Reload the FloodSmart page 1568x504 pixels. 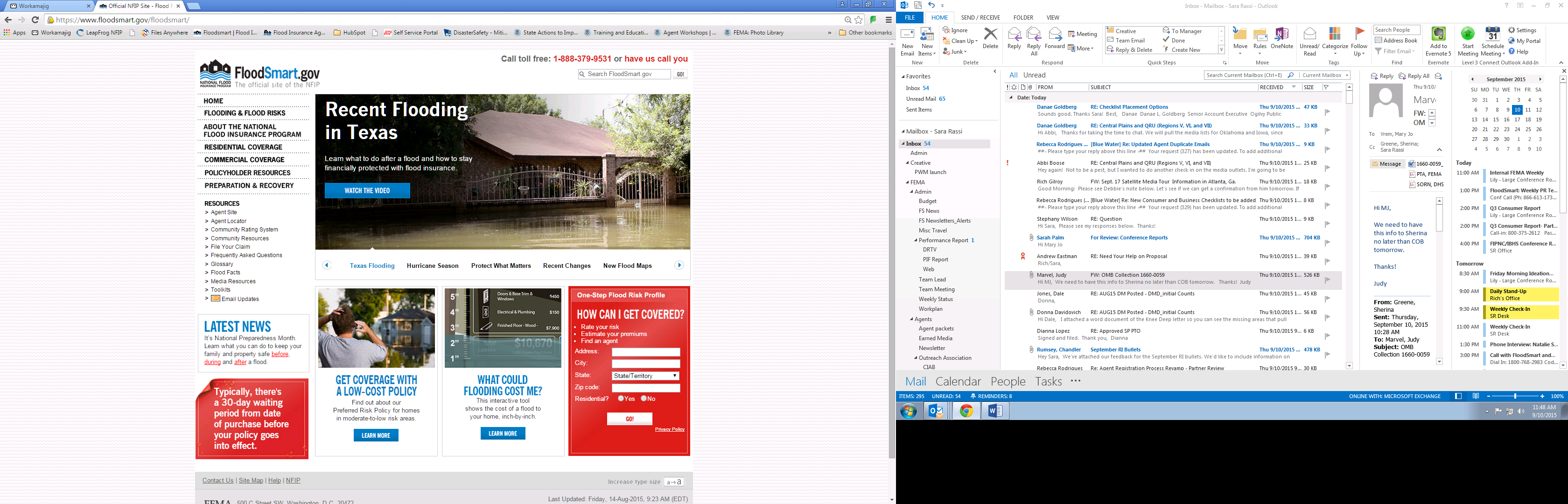click(x=35, y=20)
